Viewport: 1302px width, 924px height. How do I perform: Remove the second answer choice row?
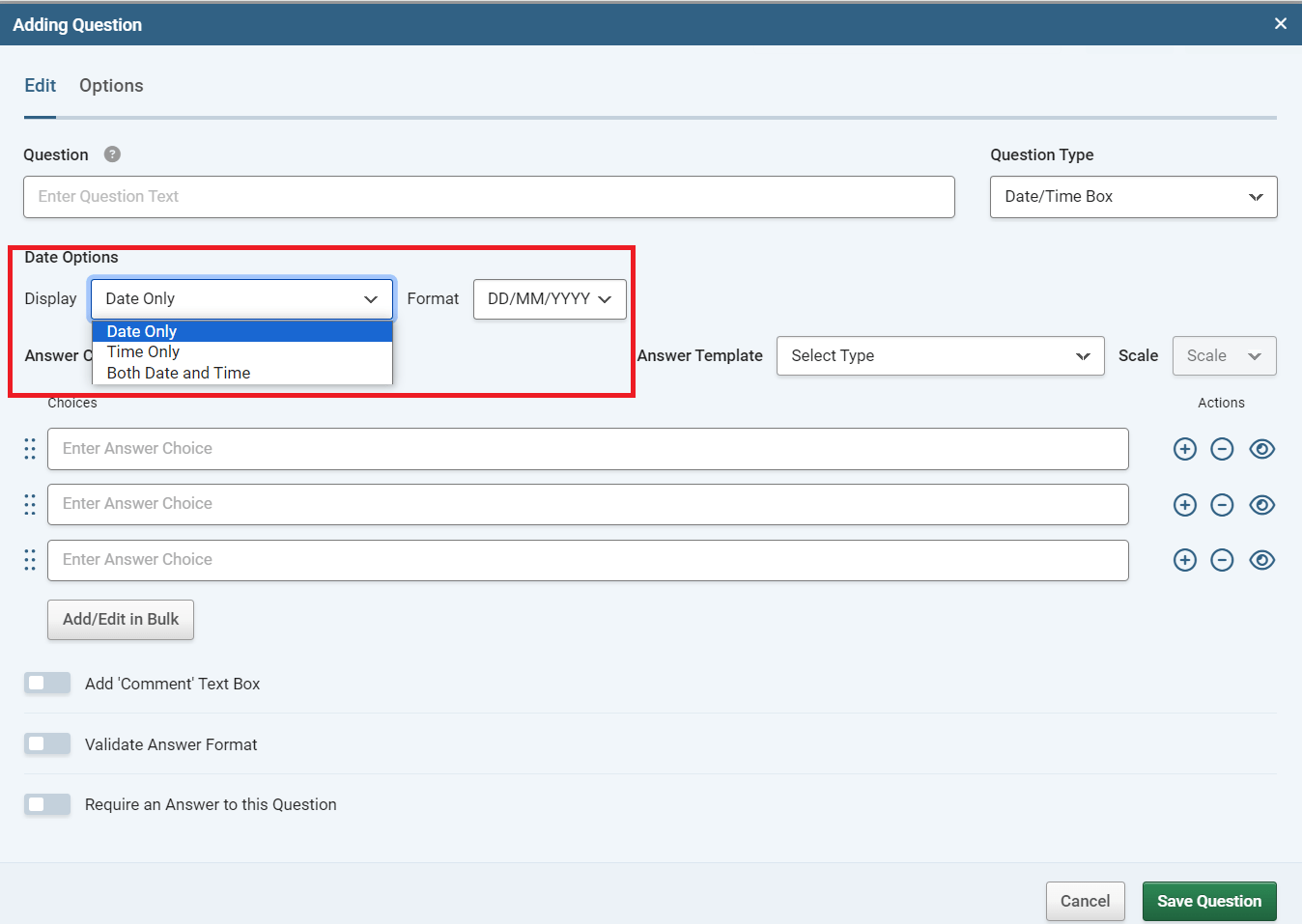pos(1223,505)
